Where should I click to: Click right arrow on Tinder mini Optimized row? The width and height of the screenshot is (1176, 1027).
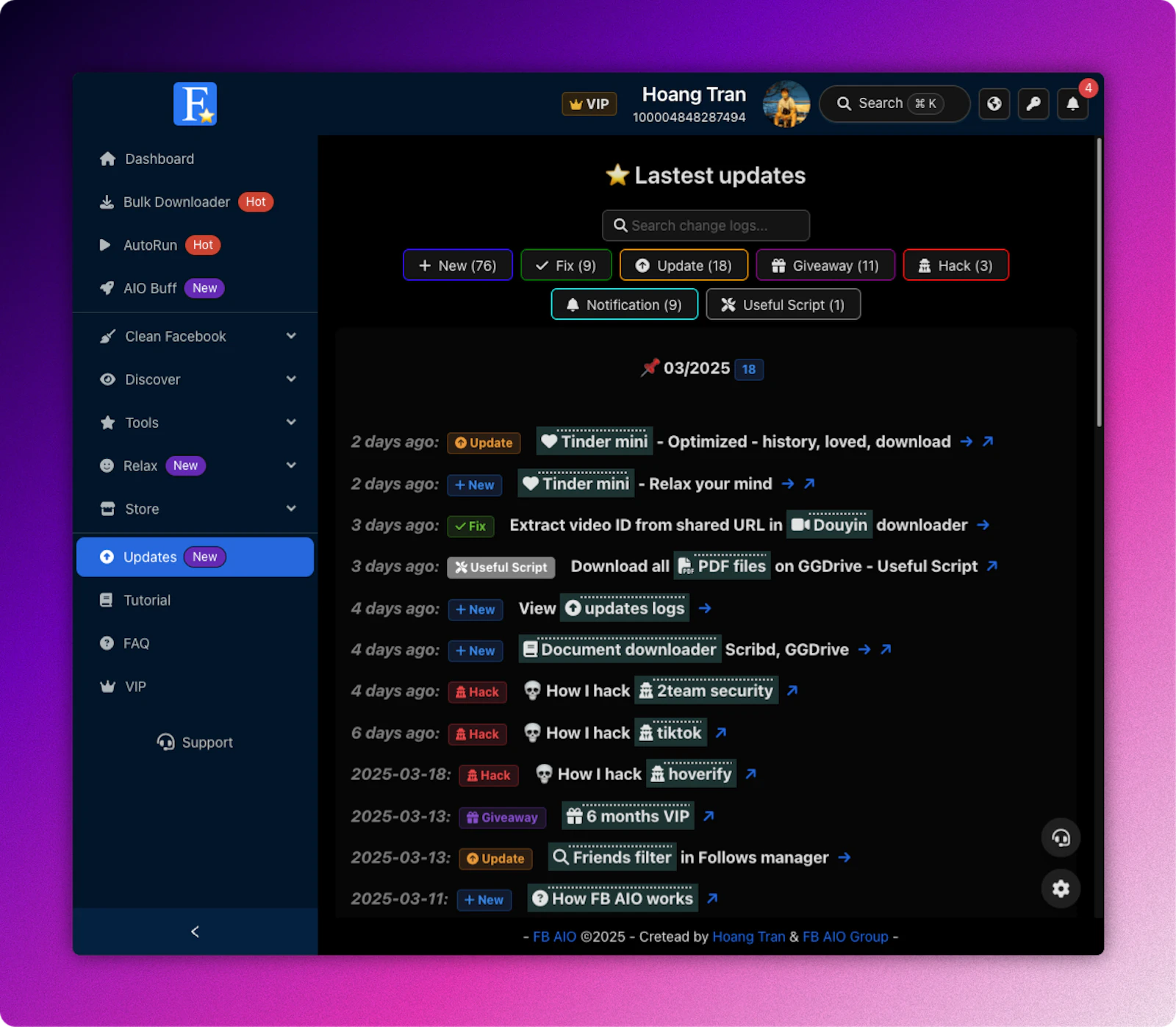(x=967, y=442)
